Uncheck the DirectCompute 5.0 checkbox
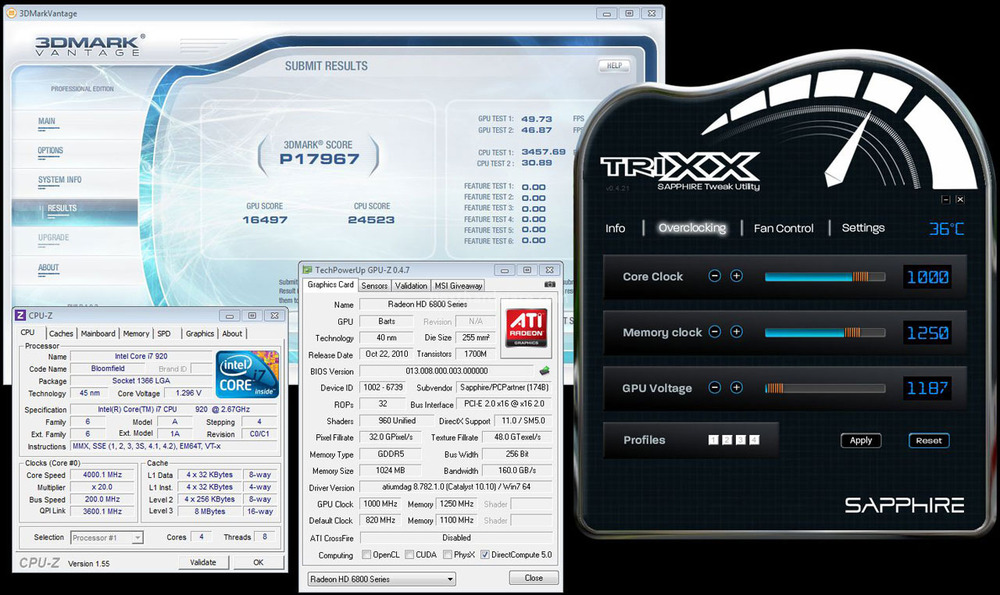The width and height of the screenshot is (1000, 595). [485, 555]
